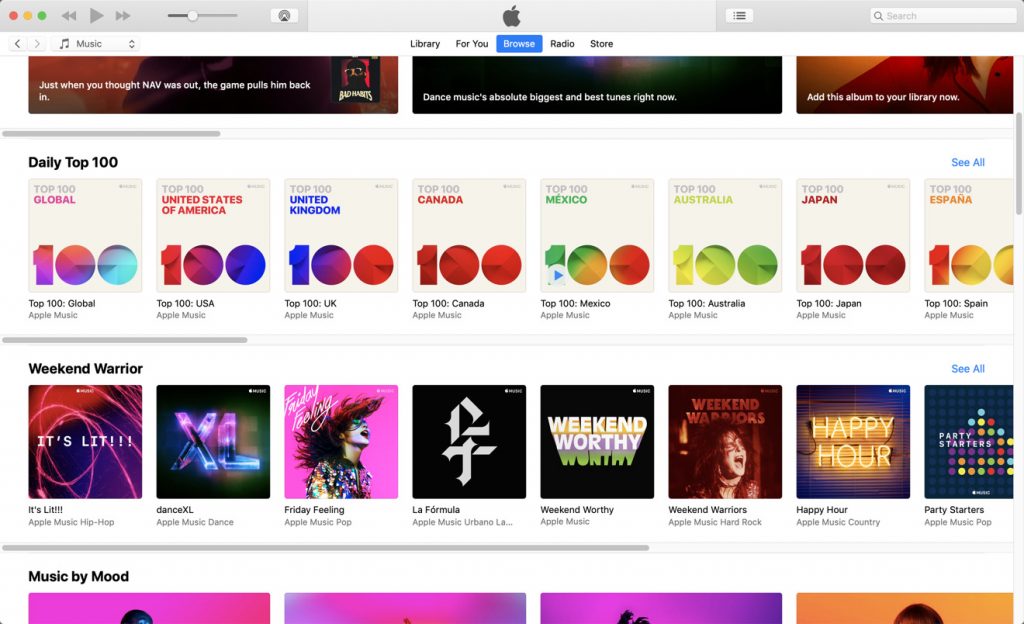Open Top 100: Australia playlist cover
Screen dimensions: 1024x624
click(725, 236)
